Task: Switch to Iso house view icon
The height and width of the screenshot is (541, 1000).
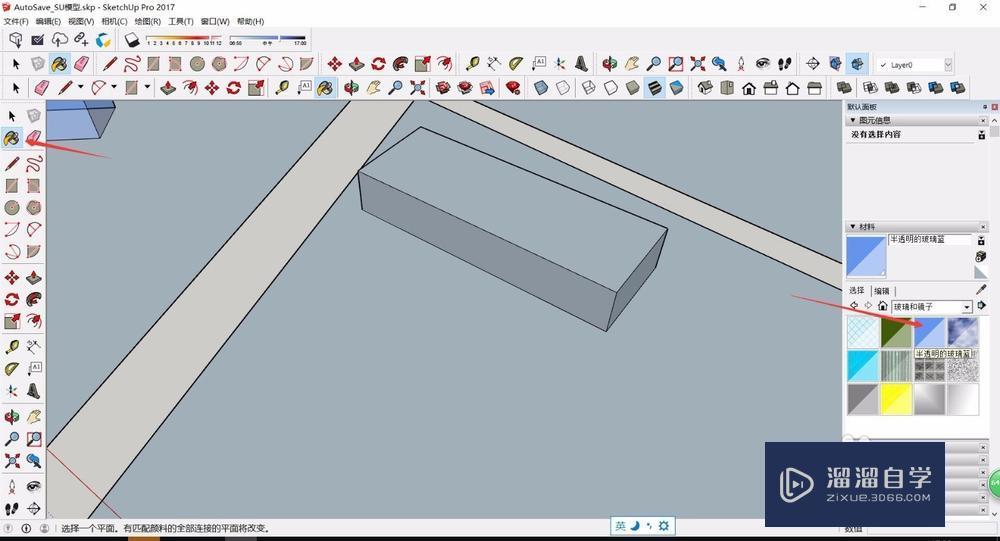Action: pyautogui.click(x=705, y=87)
